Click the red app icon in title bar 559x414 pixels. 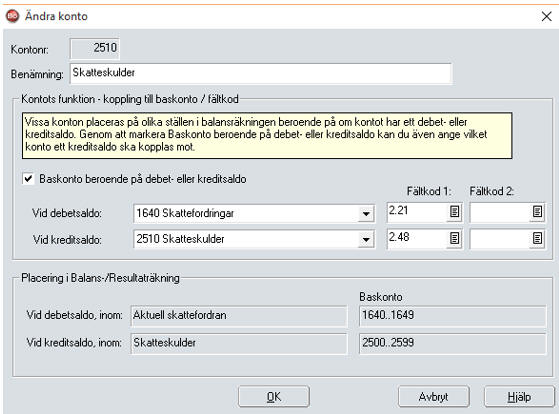click(12, 16)
